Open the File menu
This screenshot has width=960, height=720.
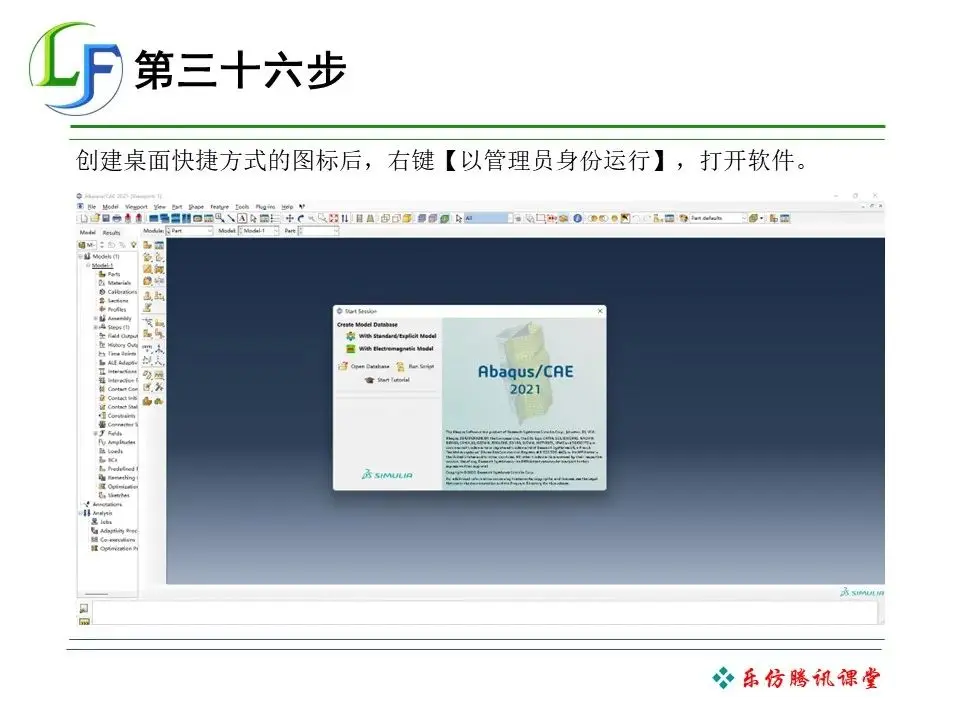pyautogui.click(x=91, y=207)
